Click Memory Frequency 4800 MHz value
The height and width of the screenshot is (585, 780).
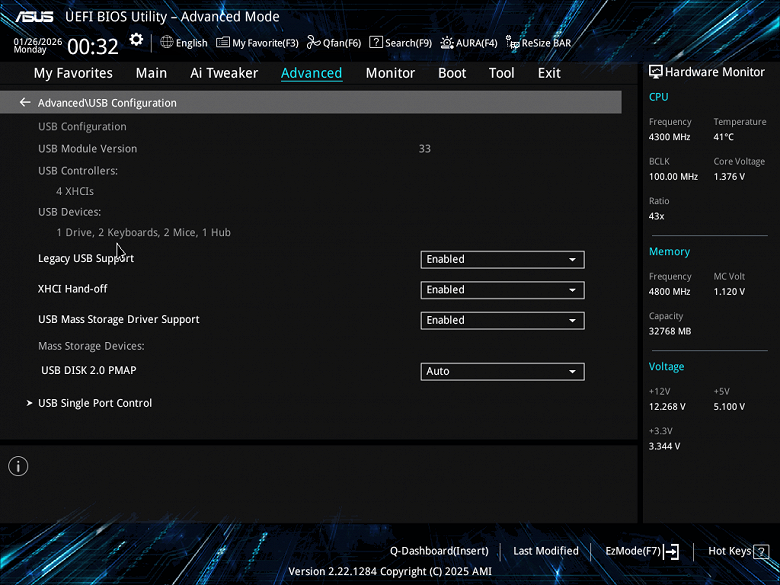click(x=670, y=292)
